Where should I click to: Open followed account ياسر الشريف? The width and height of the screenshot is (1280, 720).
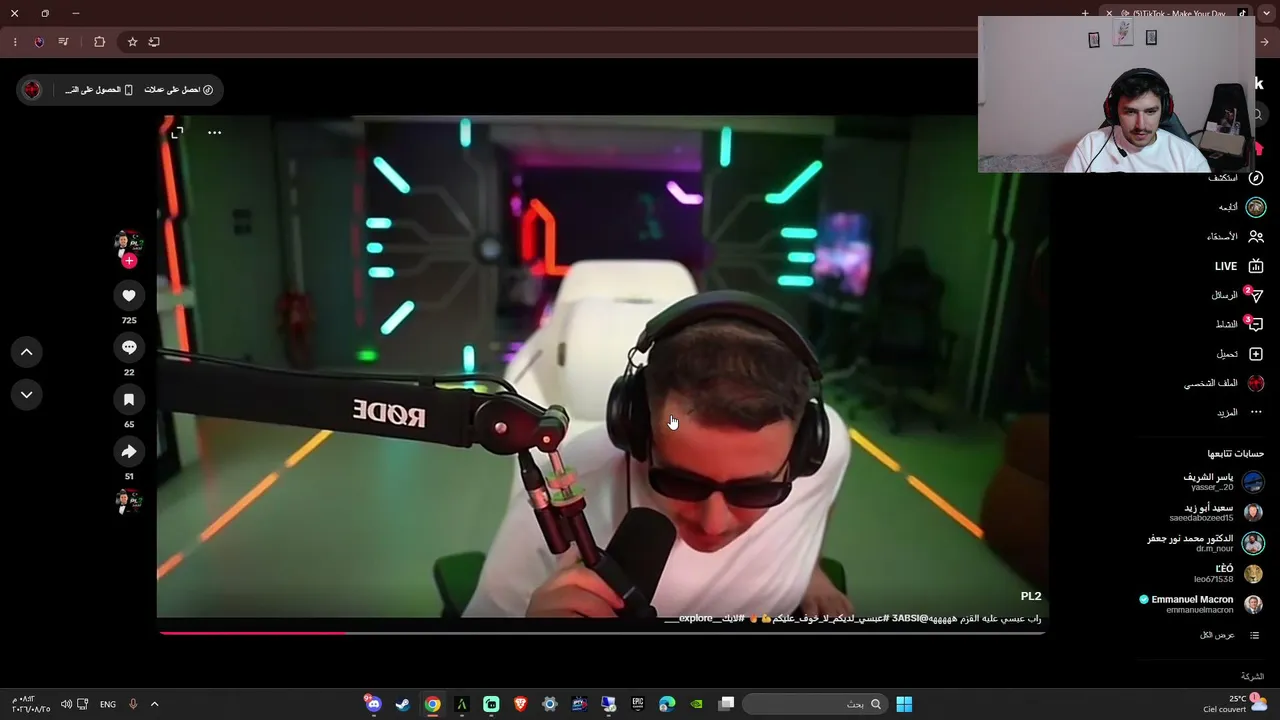pyautogui.click(x=1223, y=482)
